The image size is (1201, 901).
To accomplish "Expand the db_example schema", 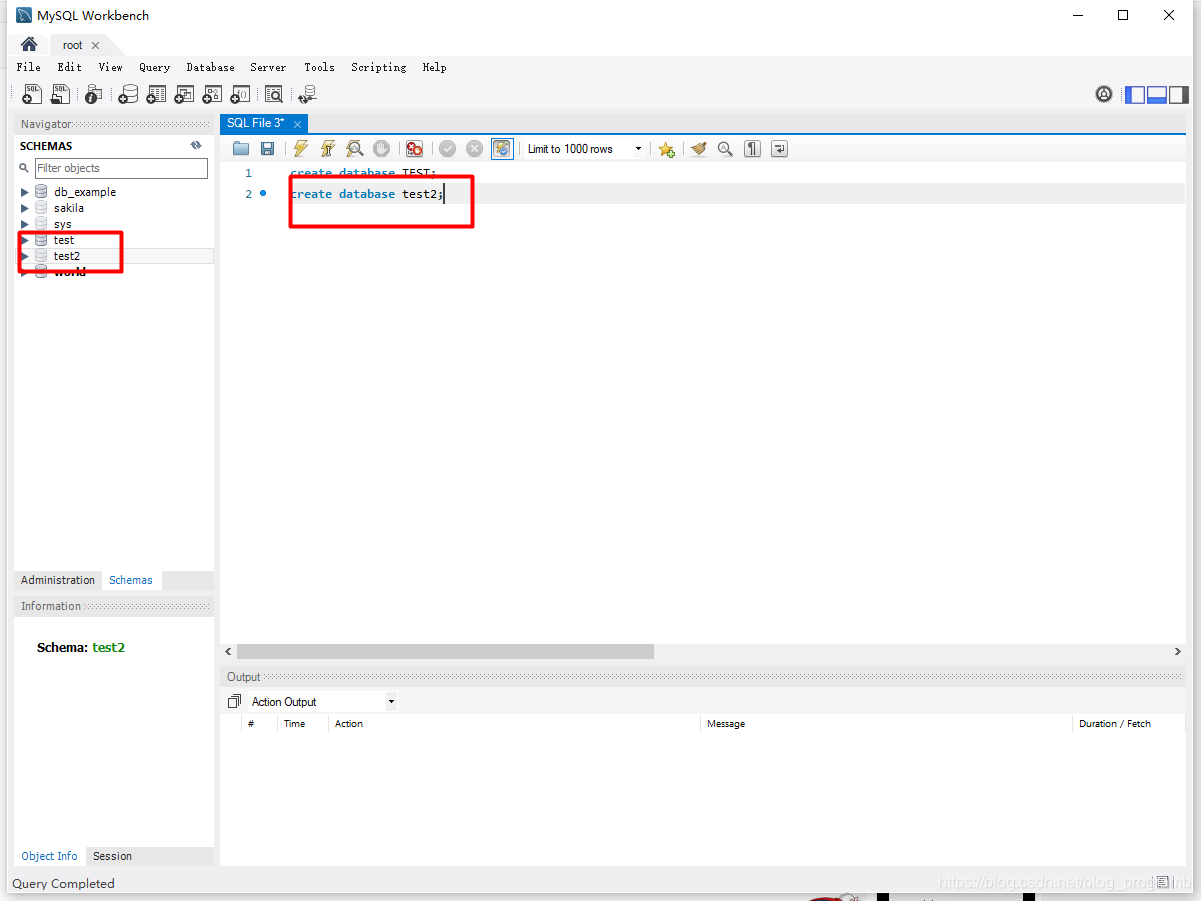I will 25,192.
